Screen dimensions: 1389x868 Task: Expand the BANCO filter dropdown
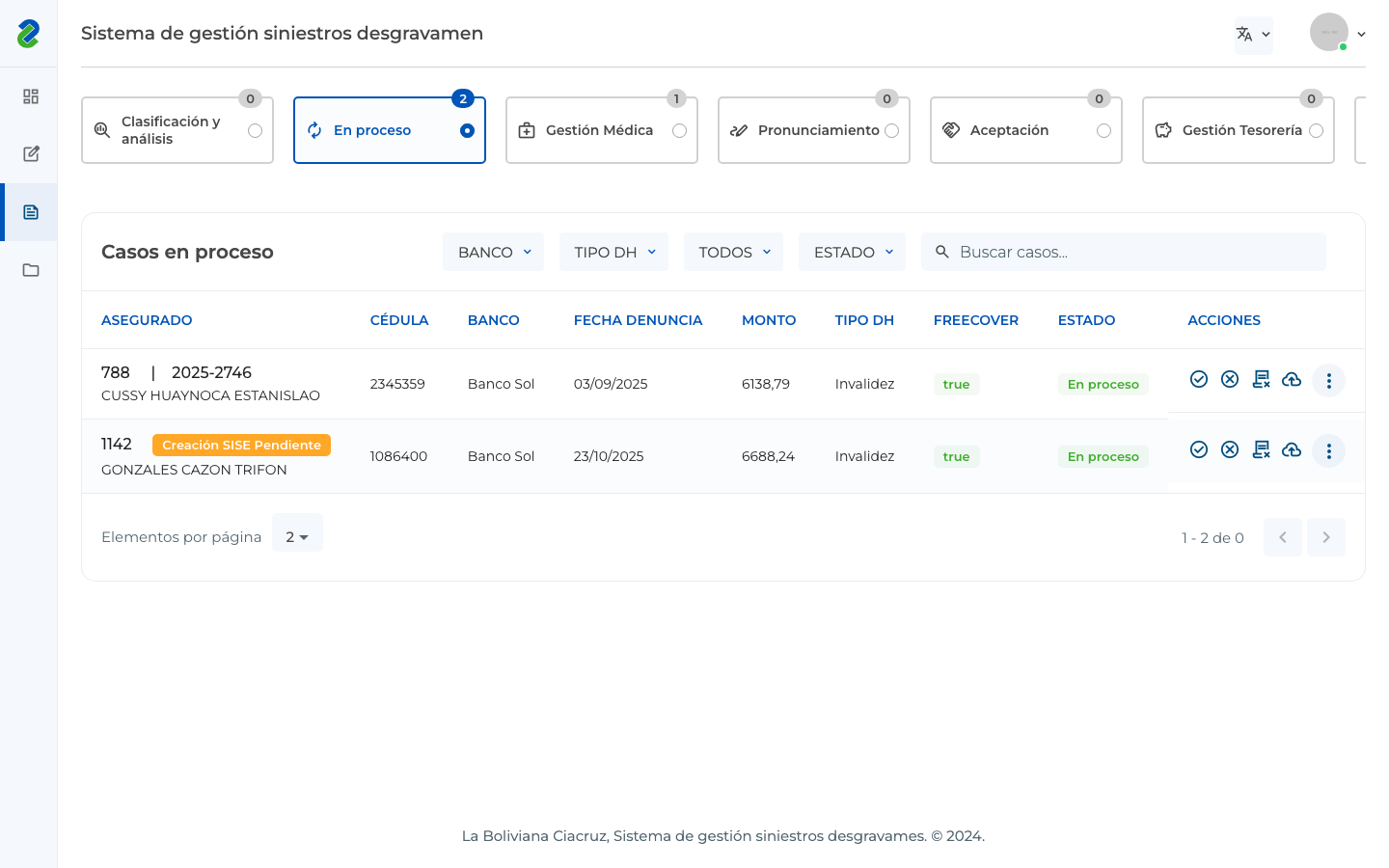[x=493, y=252]
